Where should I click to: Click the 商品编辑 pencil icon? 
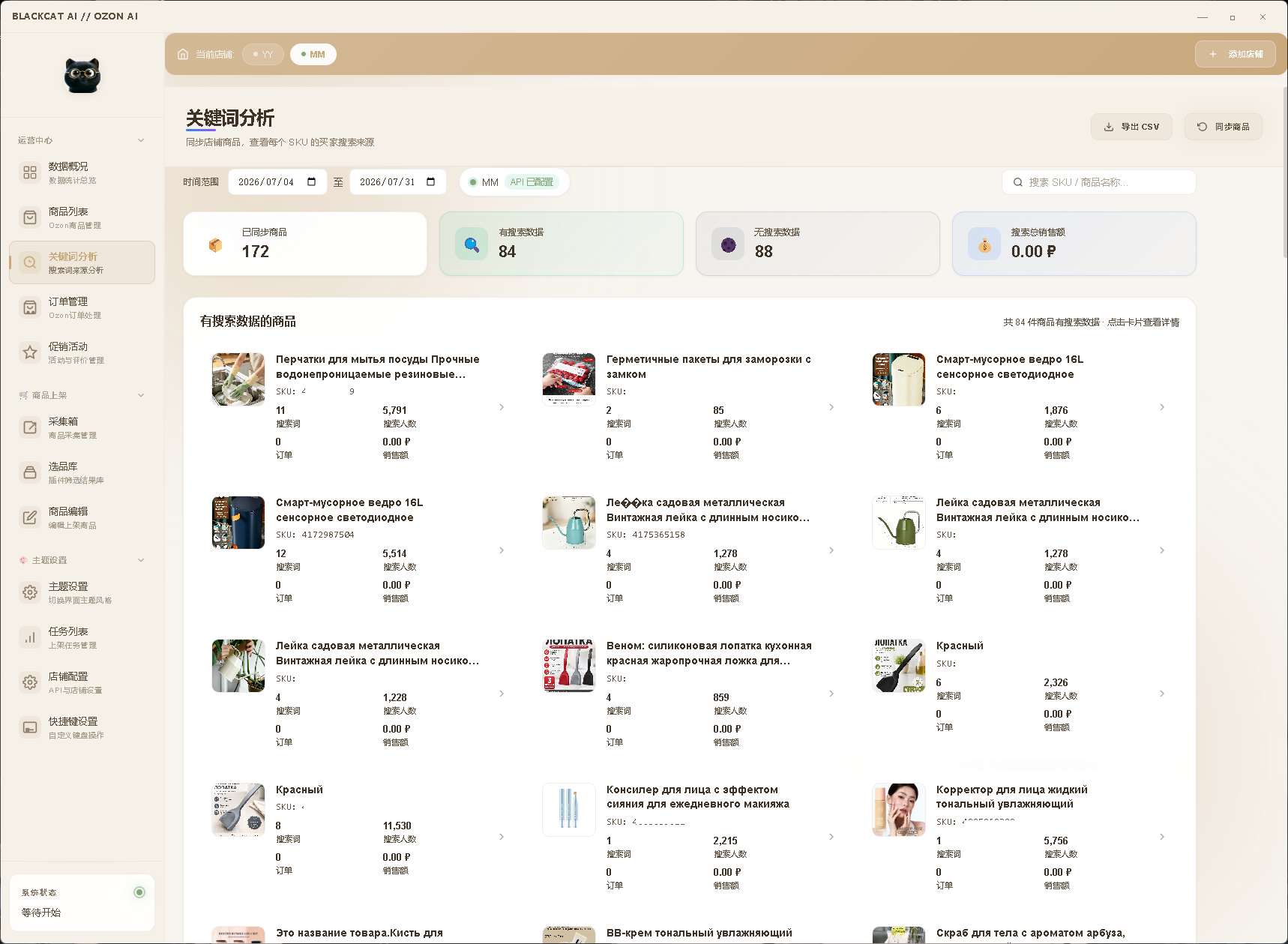pos(30,517)
